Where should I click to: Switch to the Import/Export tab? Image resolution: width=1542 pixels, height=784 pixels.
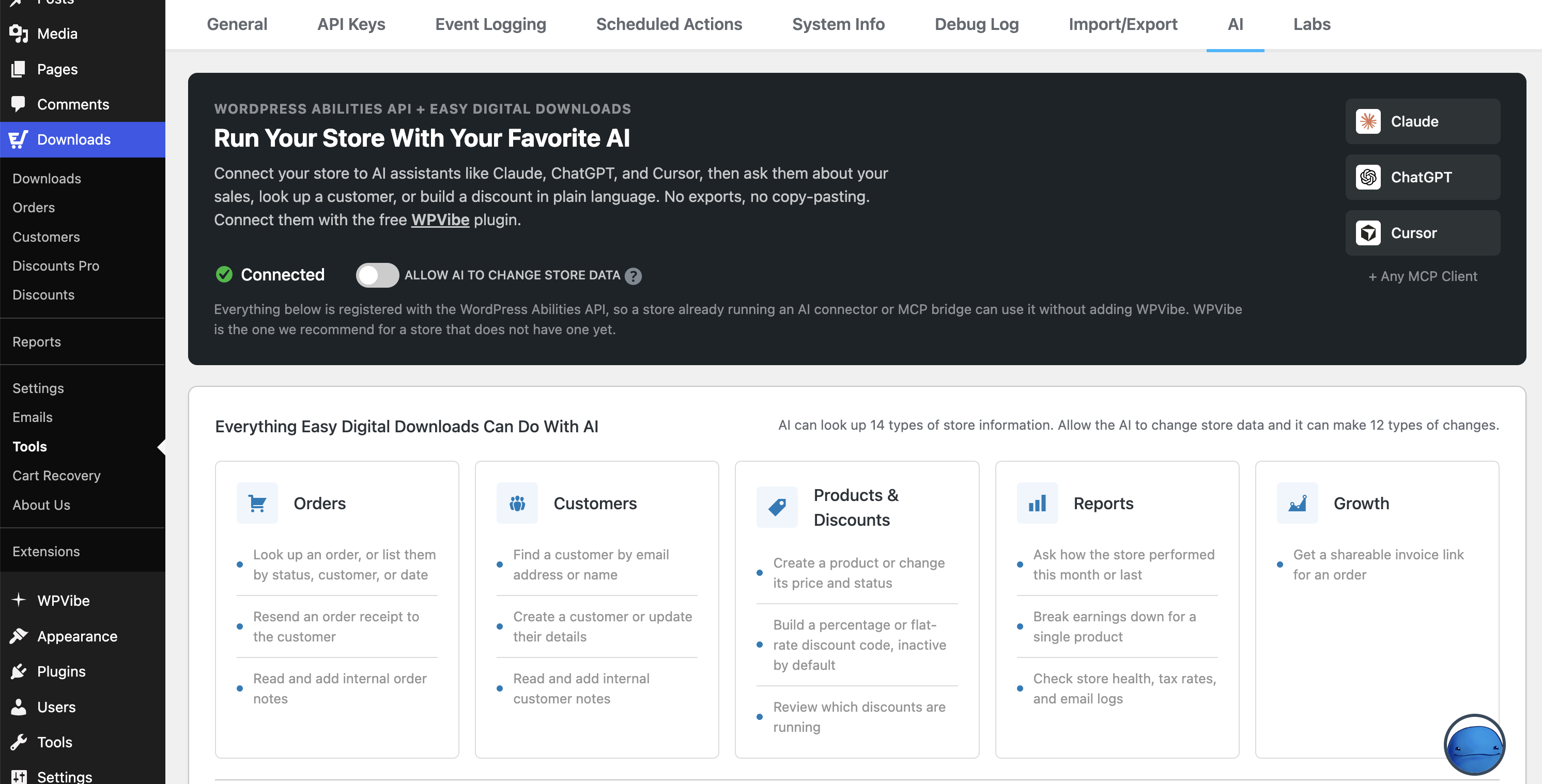1122,24
